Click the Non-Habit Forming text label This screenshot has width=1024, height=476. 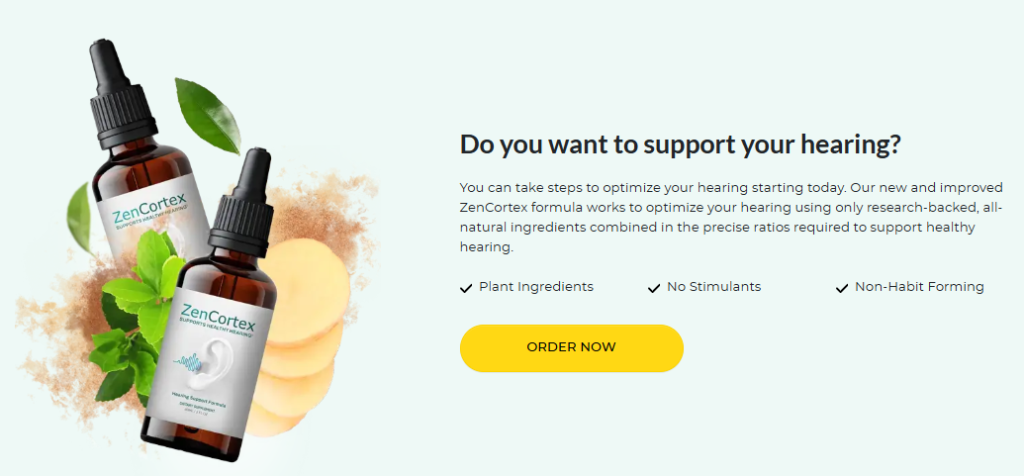919,287
